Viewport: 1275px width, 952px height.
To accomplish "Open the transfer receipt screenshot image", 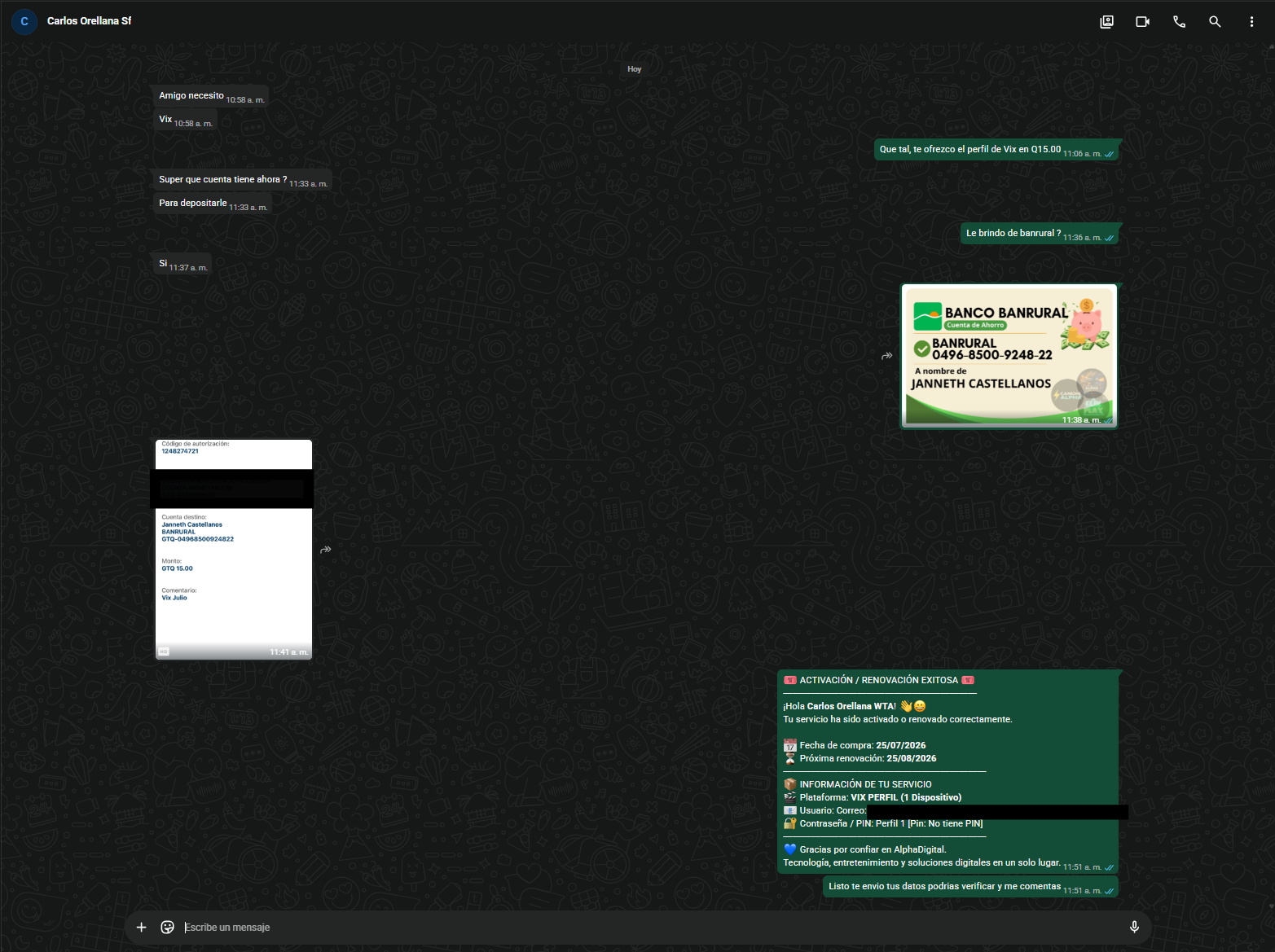I will tap(234, 550).
